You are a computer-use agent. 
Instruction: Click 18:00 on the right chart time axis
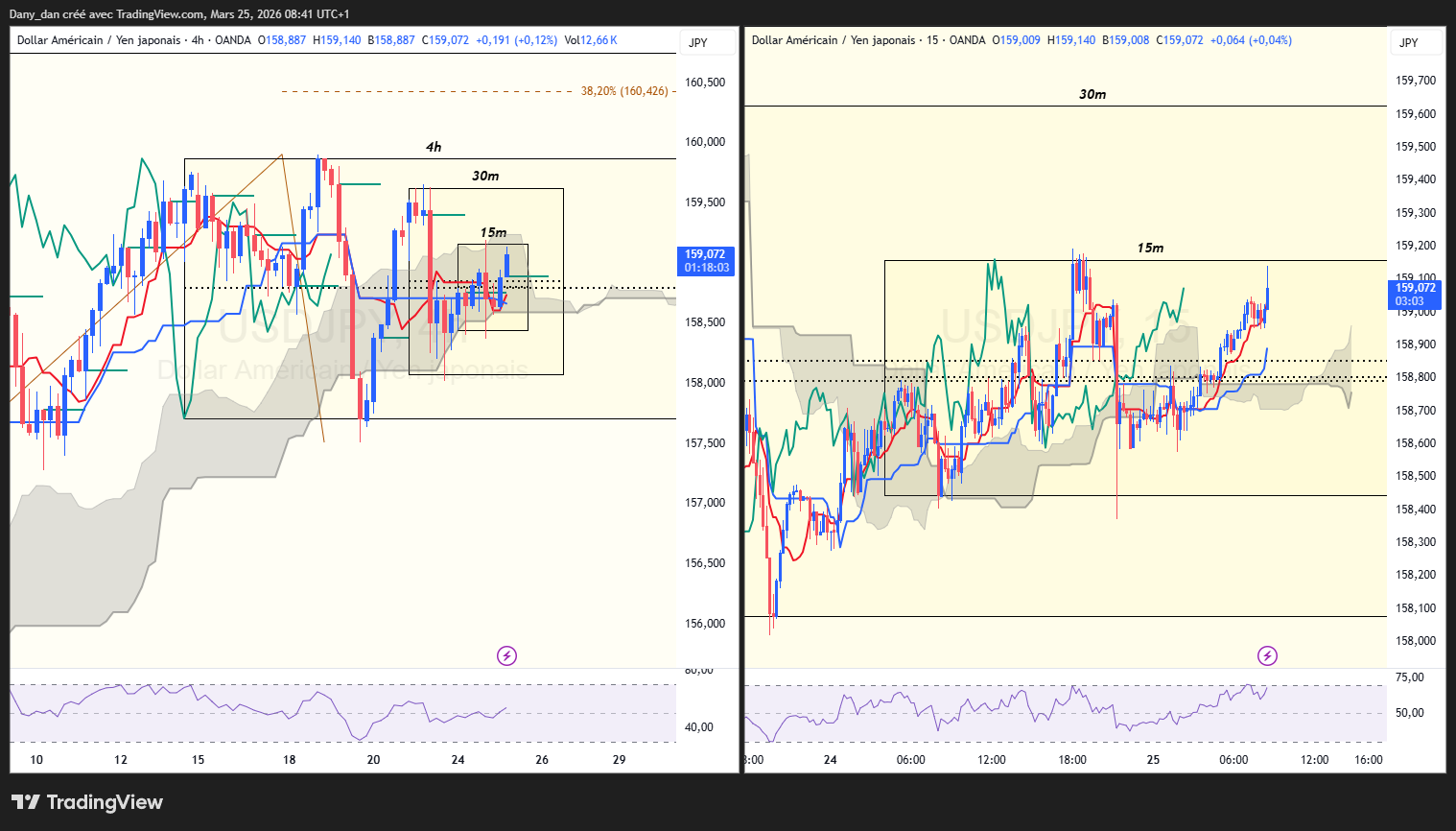(1072, 760)
